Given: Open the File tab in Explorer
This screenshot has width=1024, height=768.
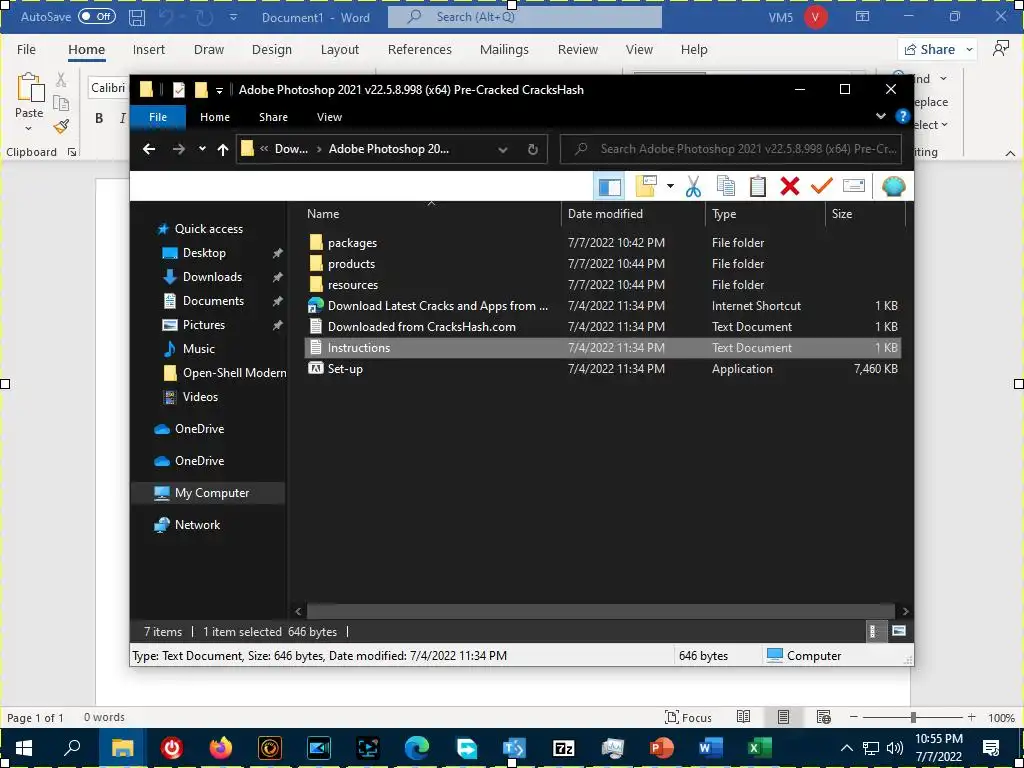Looking at the screenshot, I should point(158,117).
